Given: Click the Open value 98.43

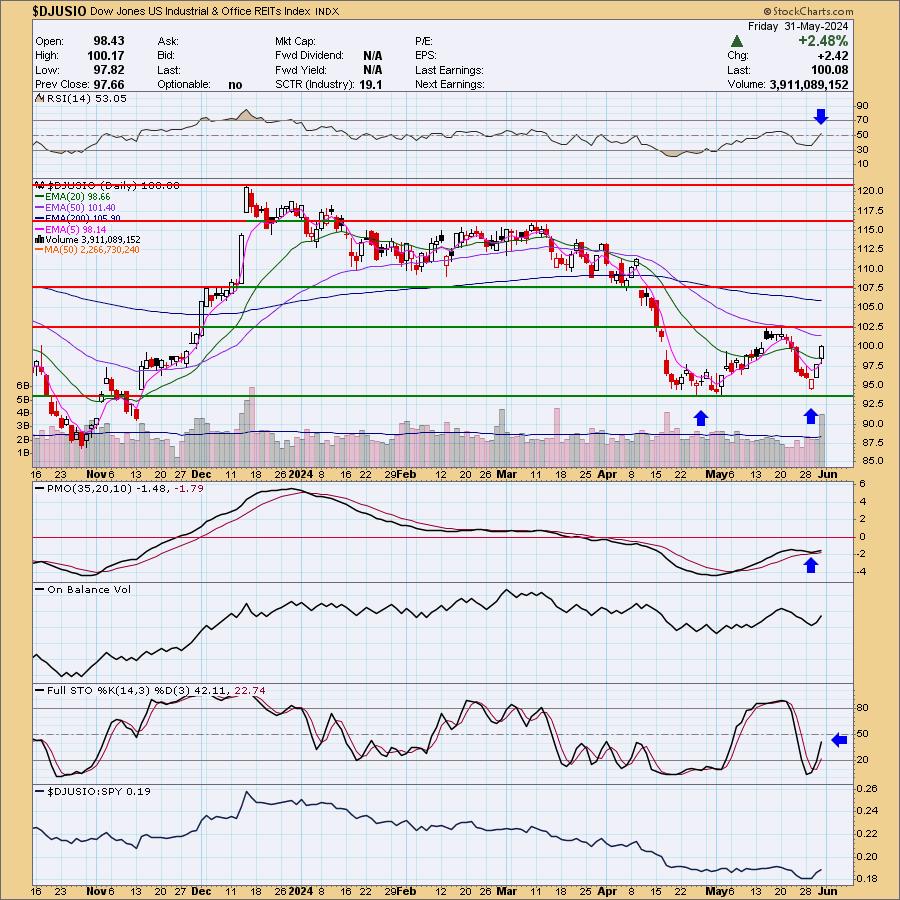Looking at the screenshot, I should tap(108, 41).
